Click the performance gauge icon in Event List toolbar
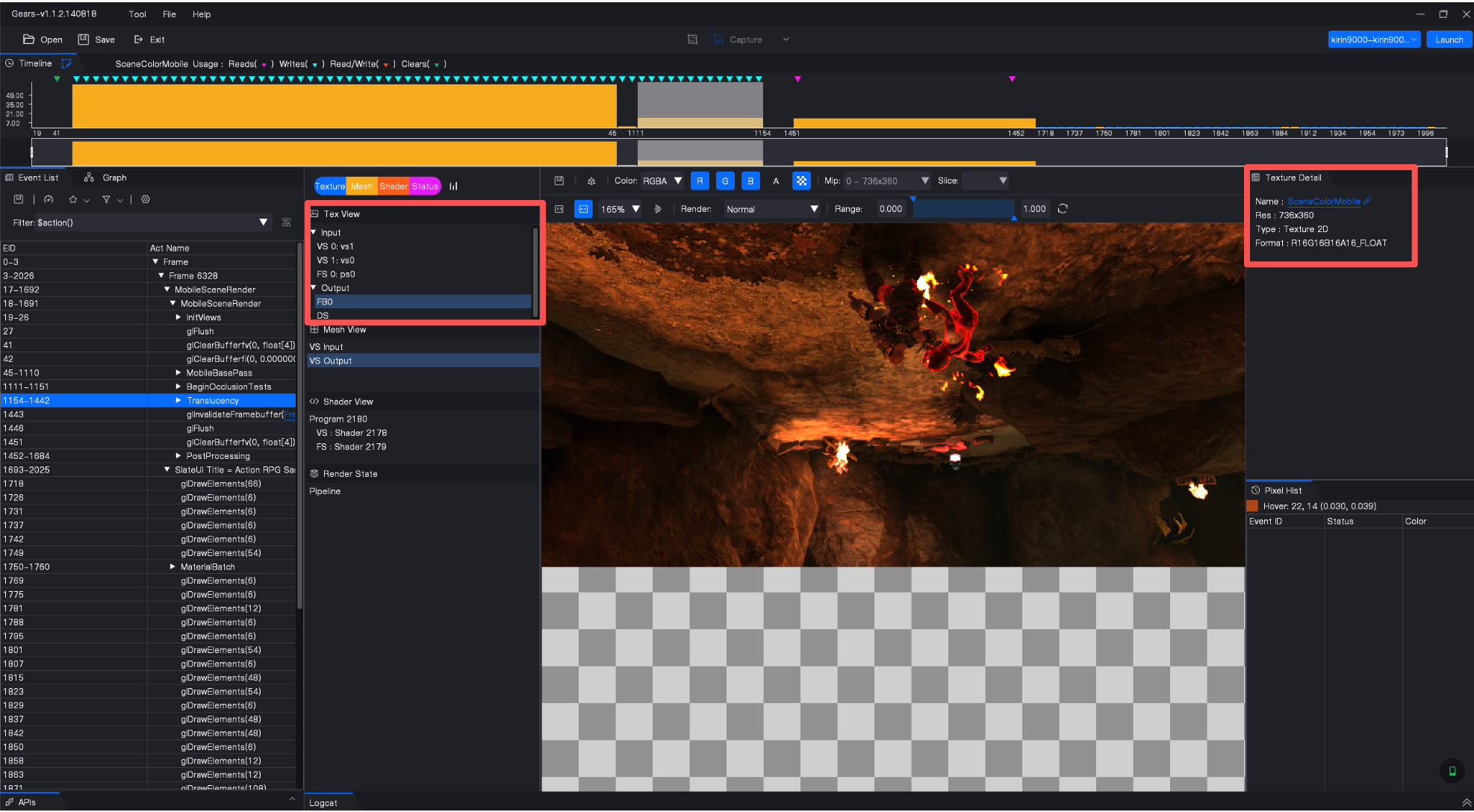The width and height of the screenshot is (1474, 812). pos(49,199)
